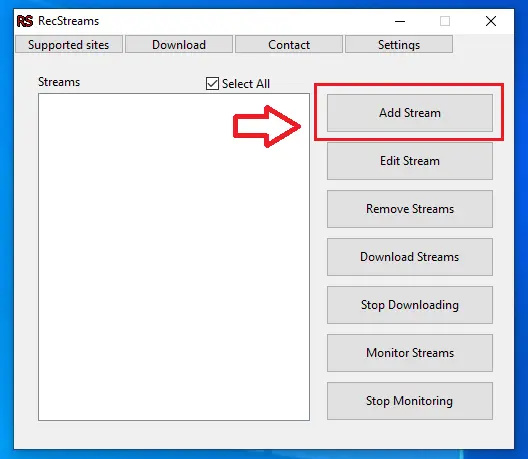Click Stop Monitoring button

[410, 401]
